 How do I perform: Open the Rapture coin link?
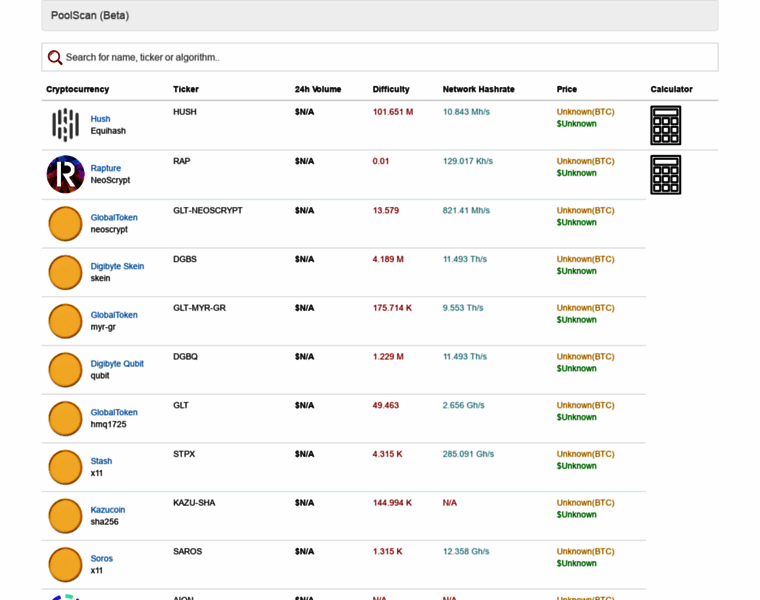pyautogui.click(x=106, y=168)
